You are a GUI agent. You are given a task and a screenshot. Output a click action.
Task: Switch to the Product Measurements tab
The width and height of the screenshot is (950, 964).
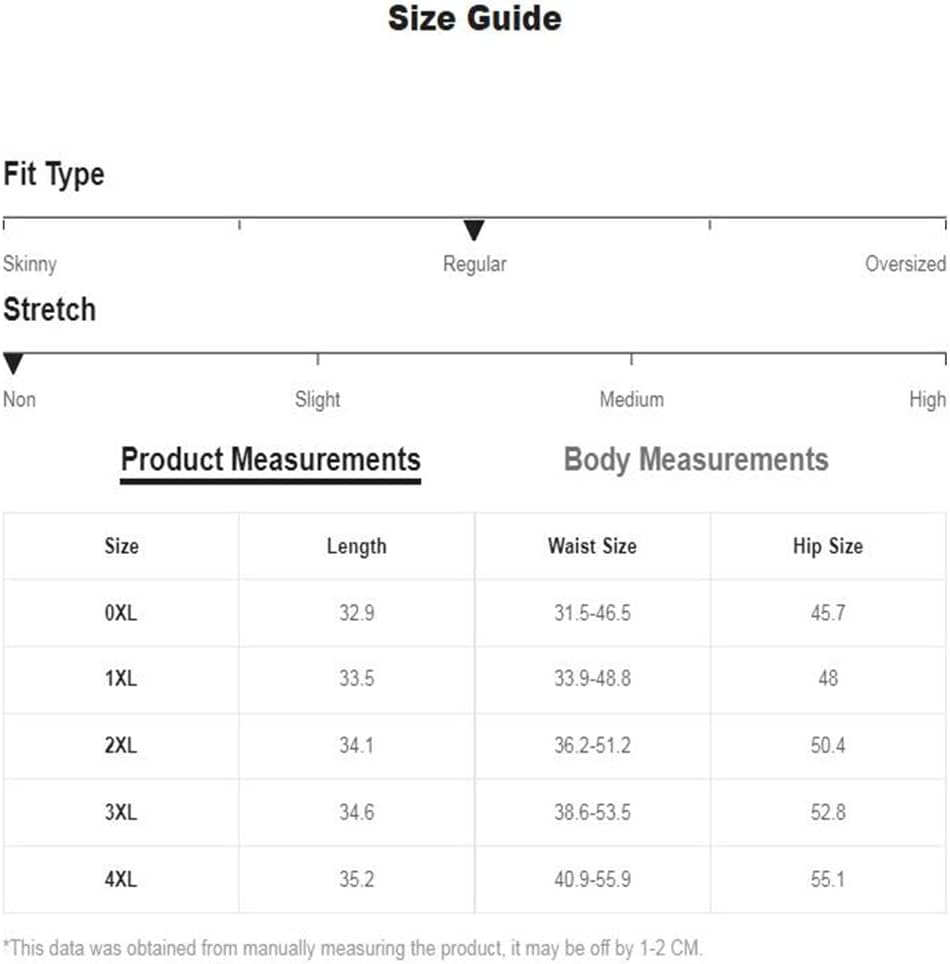click(271, 460)
